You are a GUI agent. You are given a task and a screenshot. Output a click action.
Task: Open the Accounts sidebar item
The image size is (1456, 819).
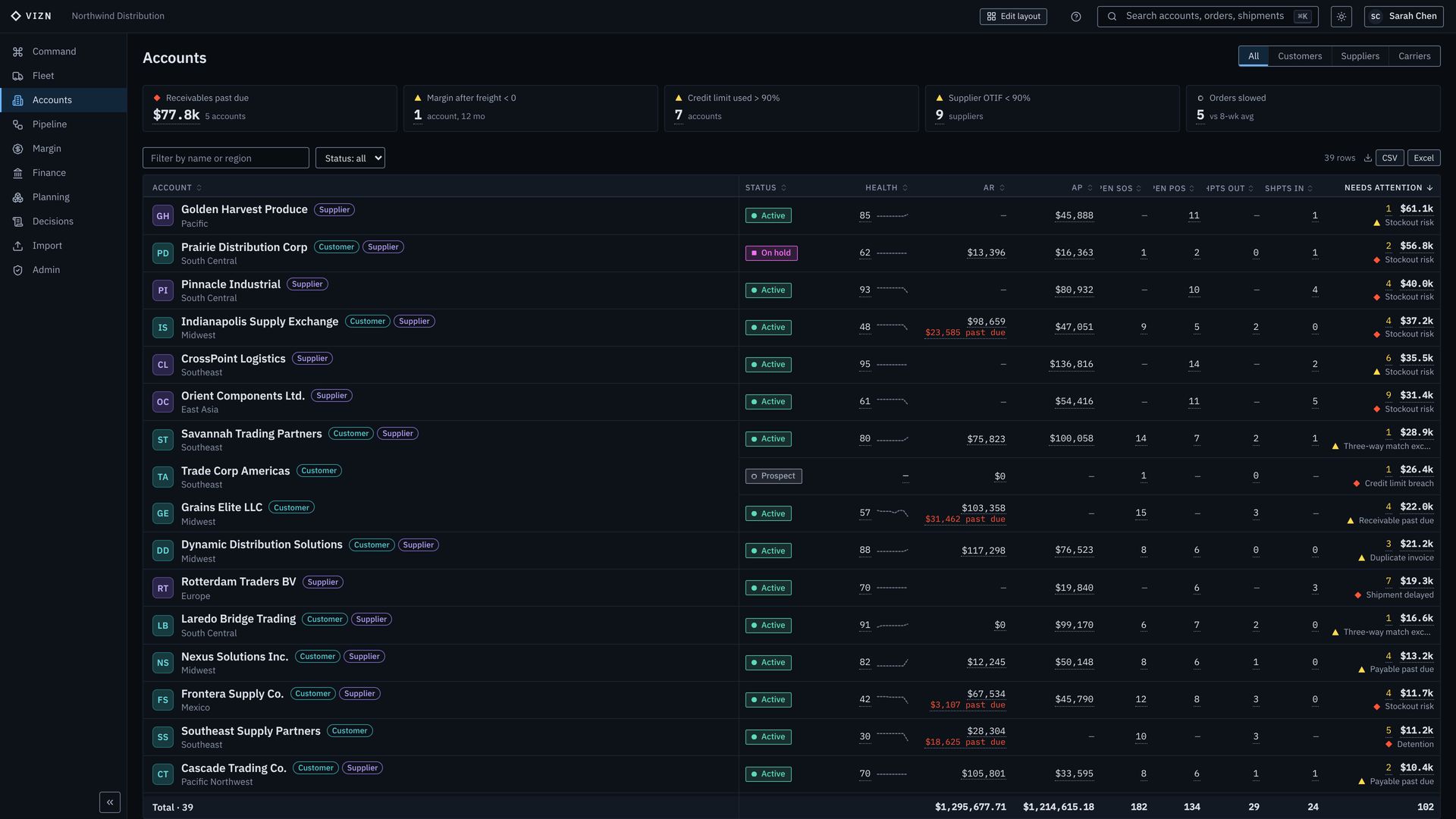[x=64, y=100]
